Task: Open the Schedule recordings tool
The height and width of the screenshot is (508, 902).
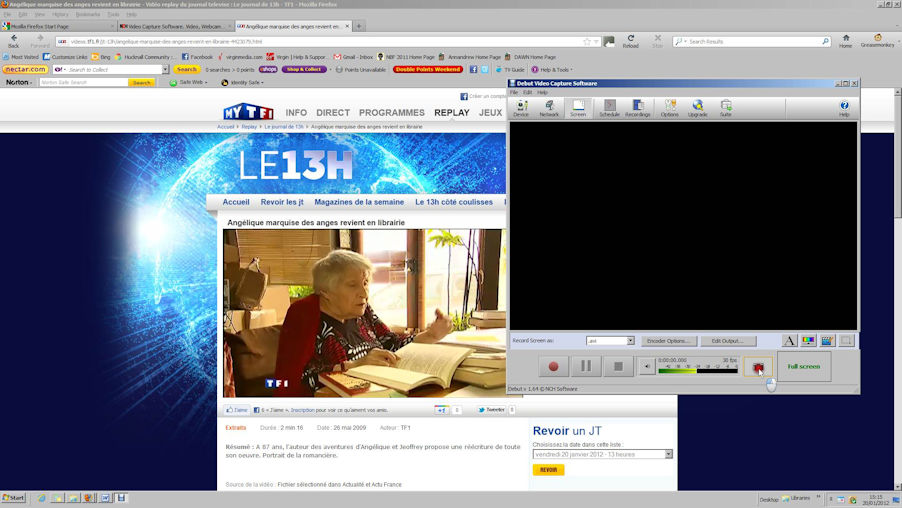Action: coord(609,108)
